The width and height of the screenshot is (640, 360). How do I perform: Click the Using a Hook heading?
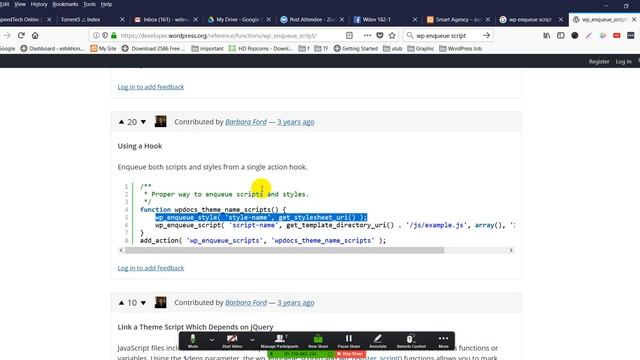[140, 146]
